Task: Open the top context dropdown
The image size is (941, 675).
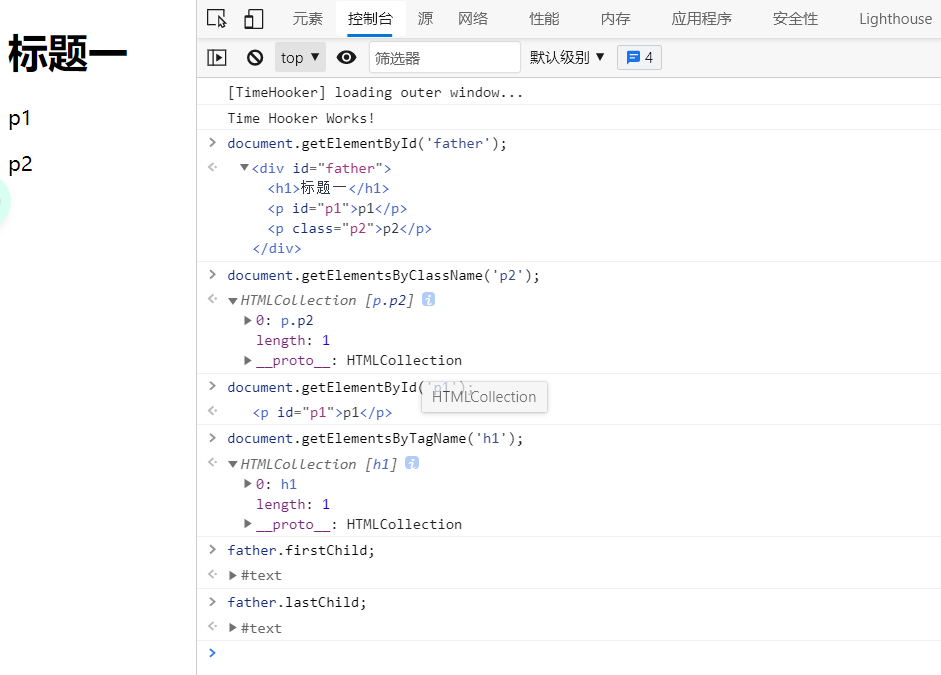Action: [x=300, y=58]
